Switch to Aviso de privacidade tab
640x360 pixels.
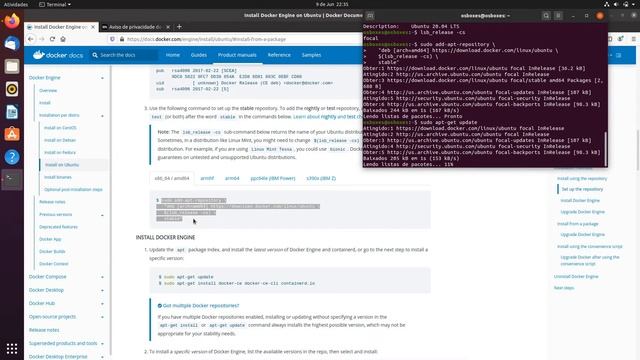pos(135,27)
